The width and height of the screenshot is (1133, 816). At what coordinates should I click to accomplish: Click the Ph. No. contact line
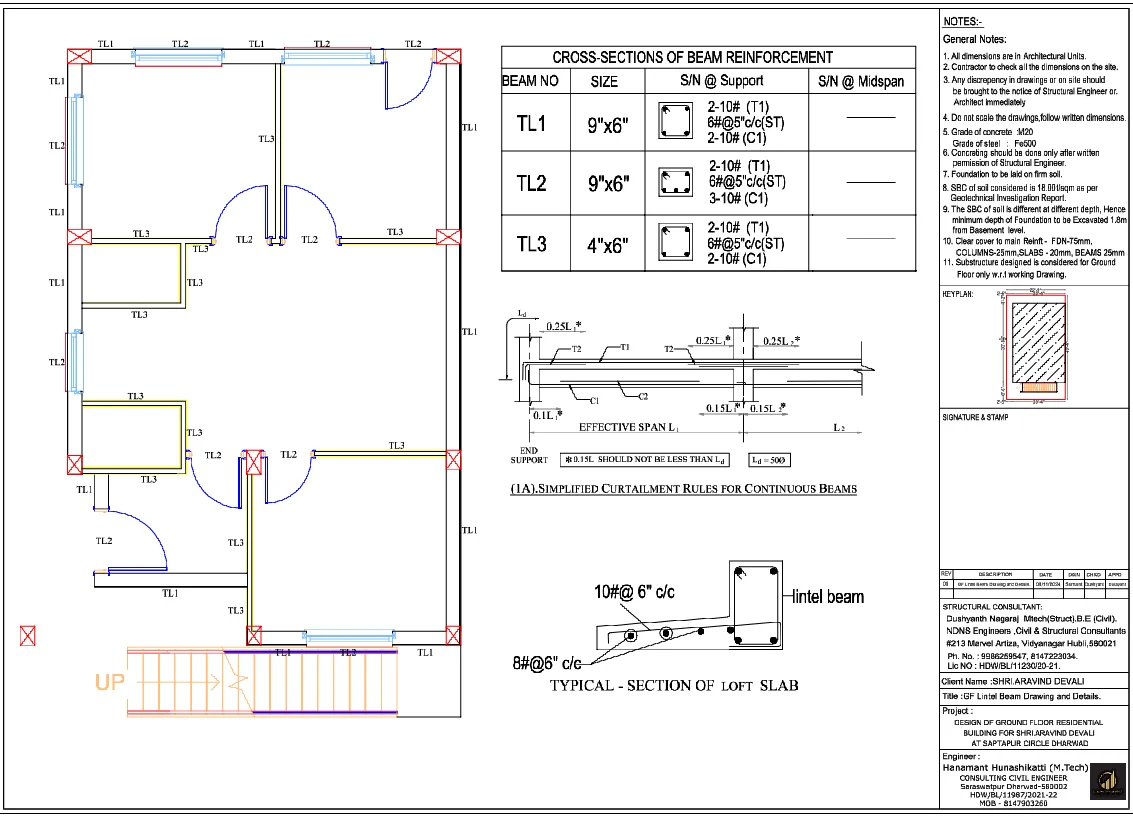coord(1012,656)
